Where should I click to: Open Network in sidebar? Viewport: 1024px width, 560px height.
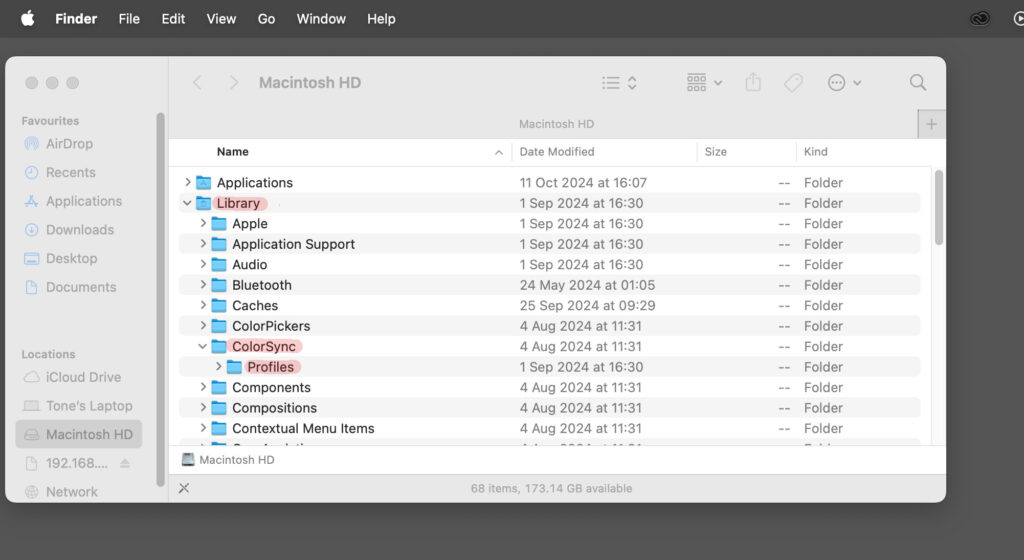(x=61, y=492)
